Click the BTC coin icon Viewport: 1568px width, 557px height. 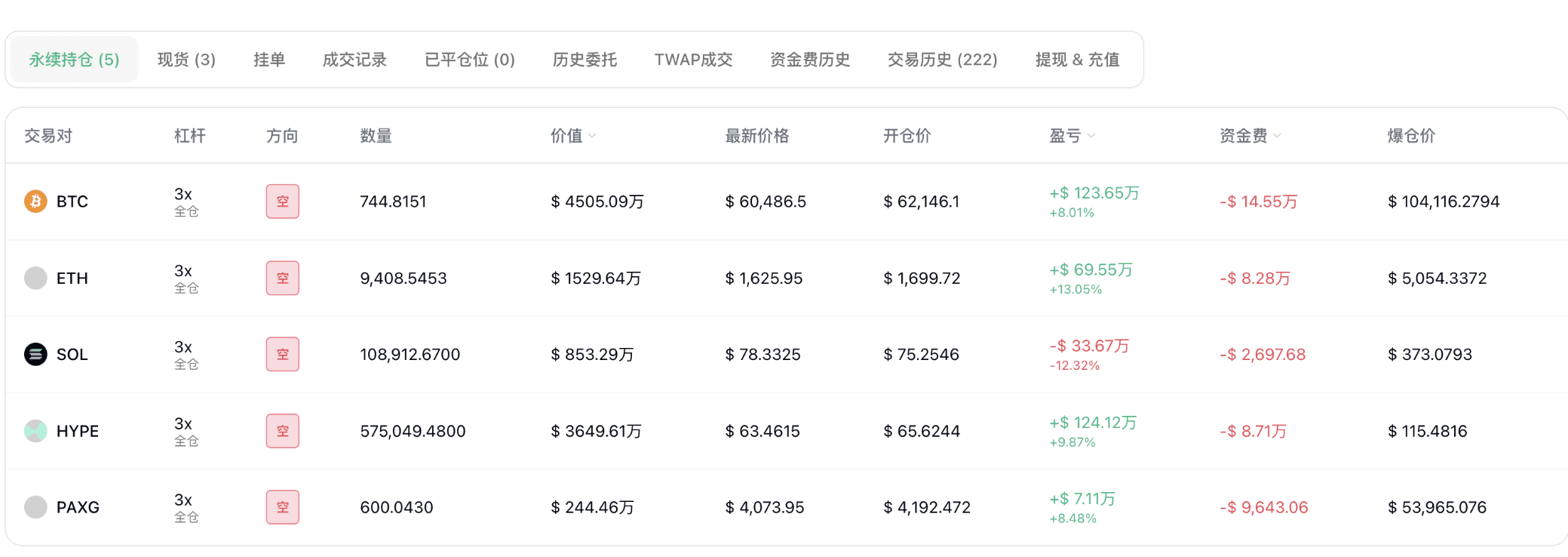pyautogui.click(x=35, y=202)
